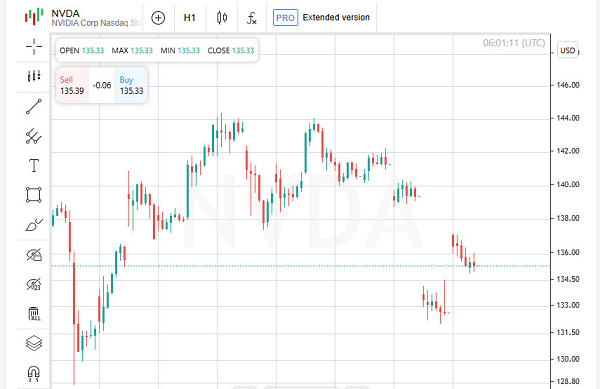Open the fx indicators menu

(251, 18)
